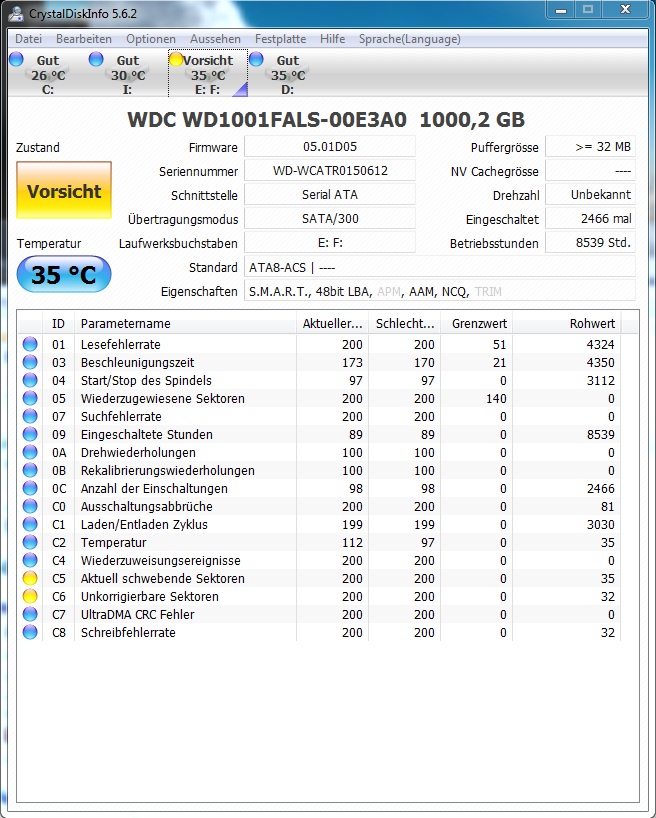Click the status orb of Start/Stop des Spindels
The width and height of the screenshot is (656, 818).
coord(30,380)
